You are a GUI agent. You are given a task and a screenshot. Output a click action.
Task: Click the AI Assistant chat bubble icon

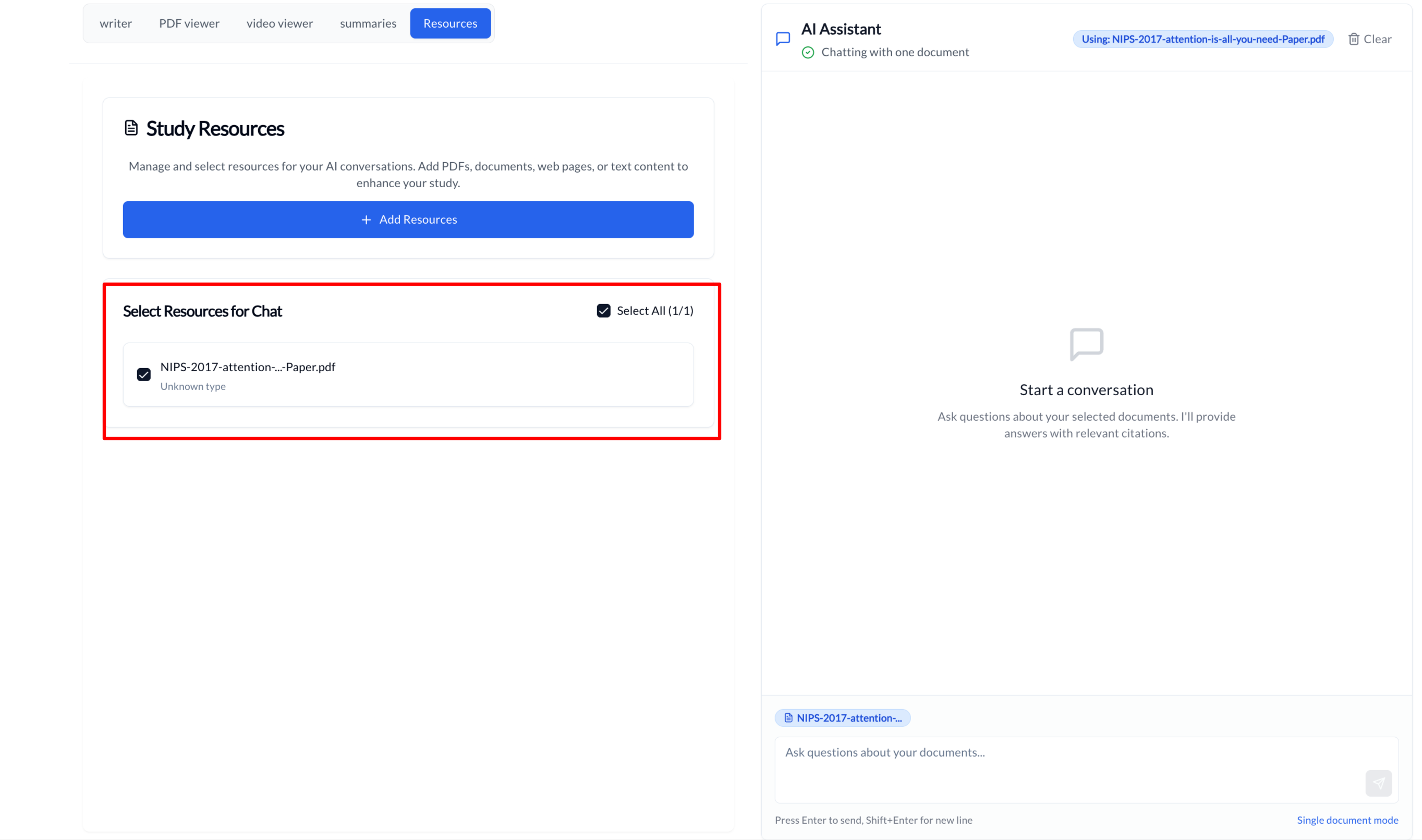783,39
